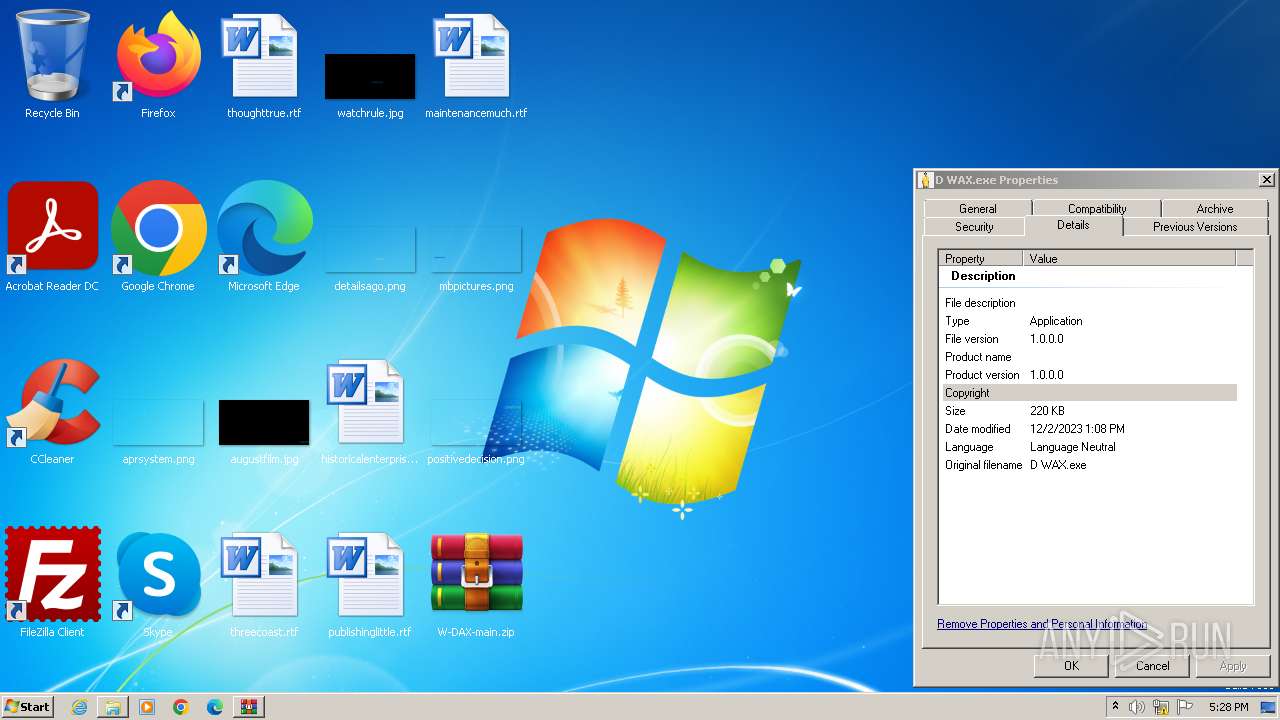The width and height of the screenshot is (1280, 720).
Task: Open the Previous Versions tab
Action: click(x=1195, y=227)
